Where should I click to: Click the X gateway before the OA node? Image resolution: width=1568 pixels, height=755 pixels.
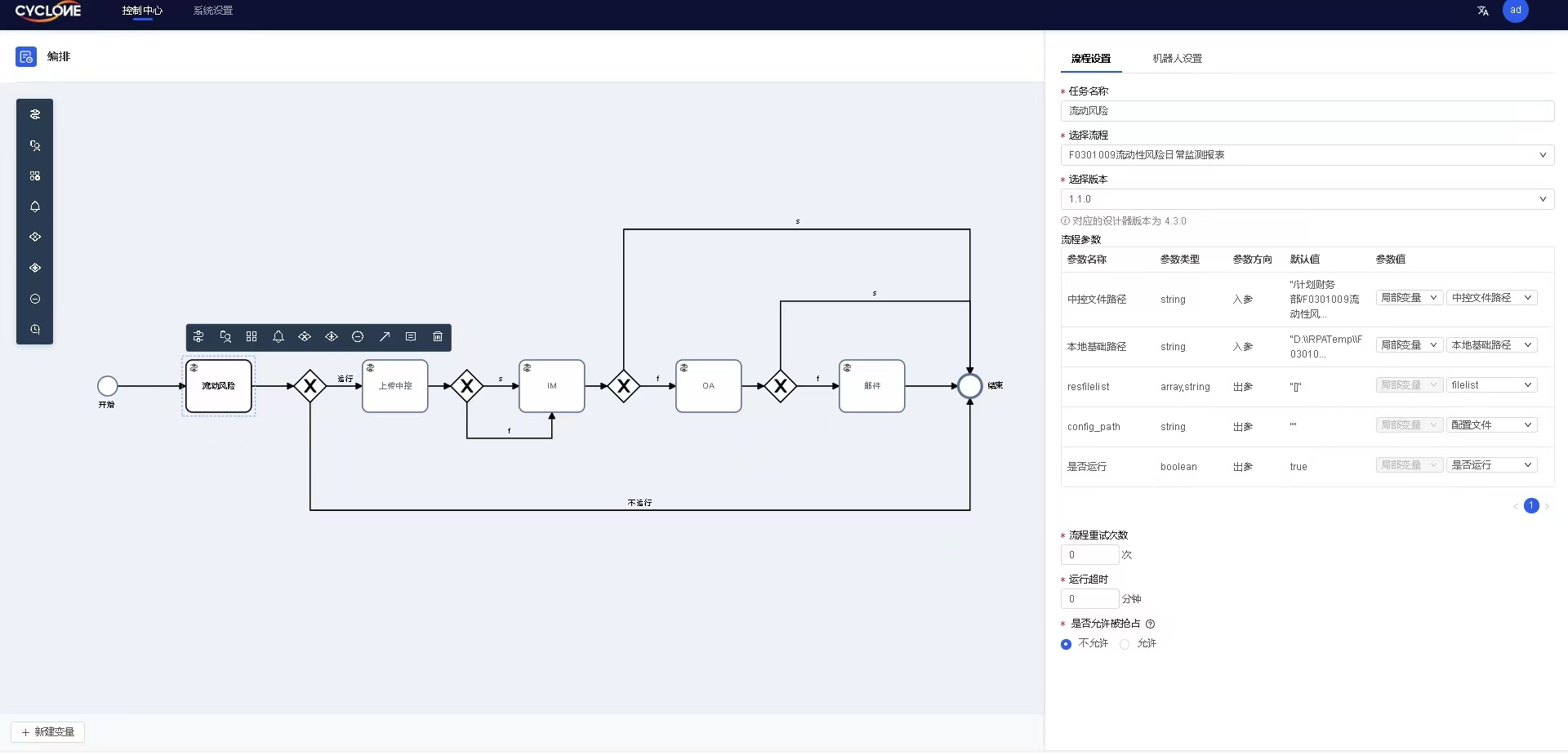(624, 386)
